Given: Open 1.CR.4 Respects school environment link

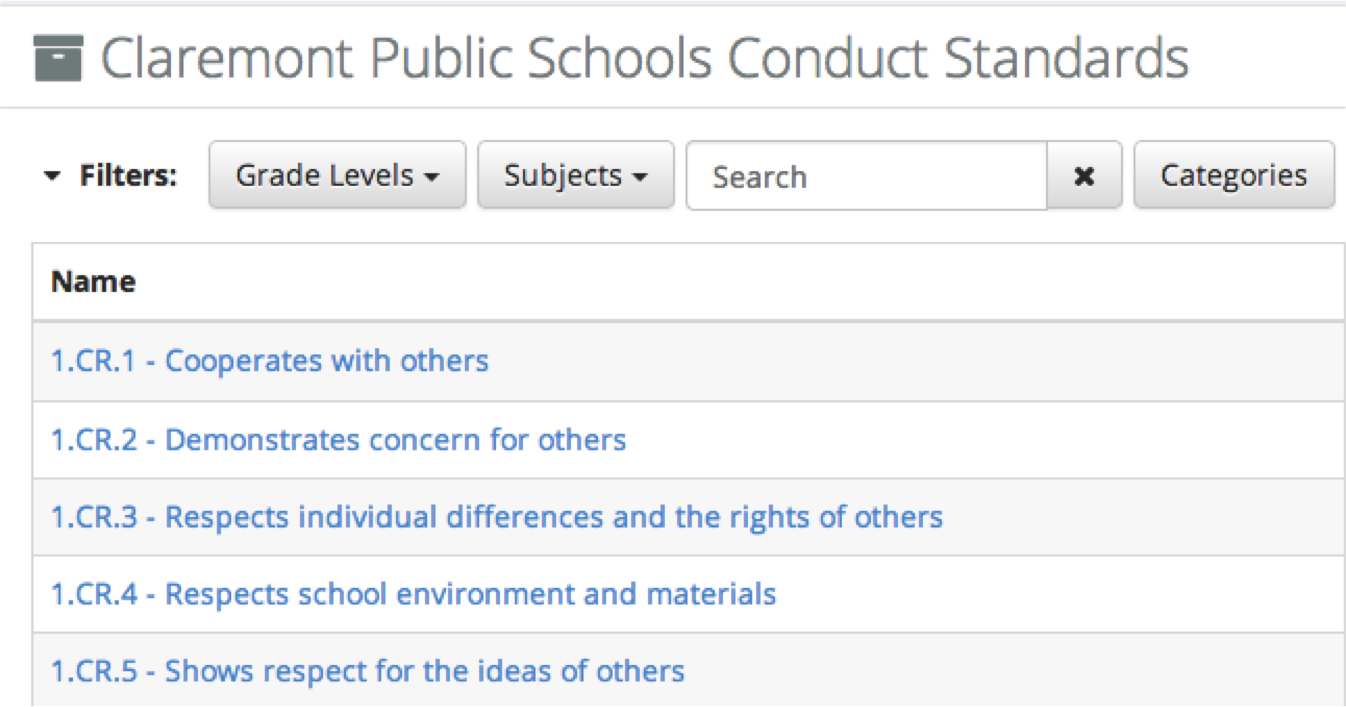Looking at the screenshot, I should tap(414, 594).
